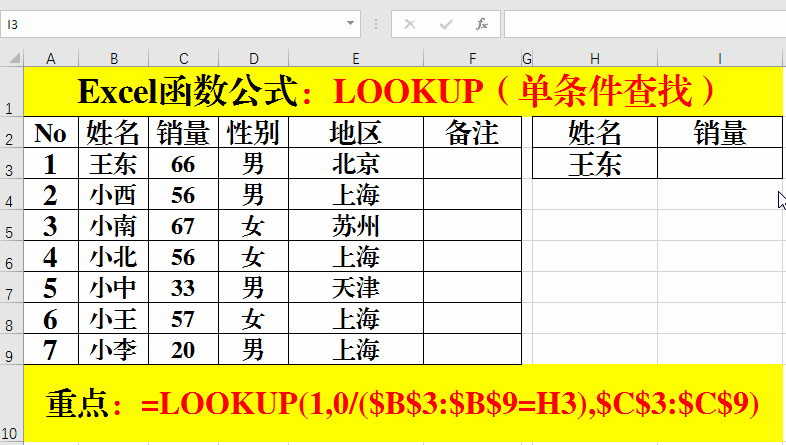Select column H header
The width and height of the screenshot is (786, 445).
(x=595, y=59)
